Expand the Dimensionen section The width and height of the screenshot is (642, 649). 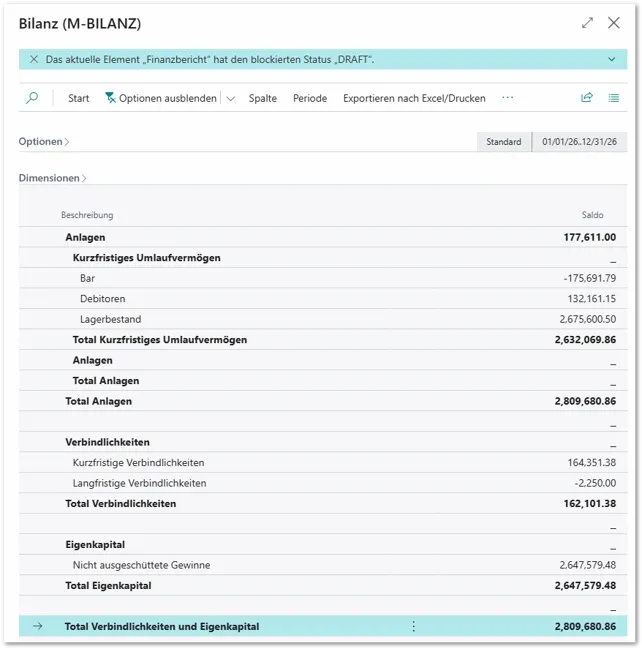[x=52, y=178]
